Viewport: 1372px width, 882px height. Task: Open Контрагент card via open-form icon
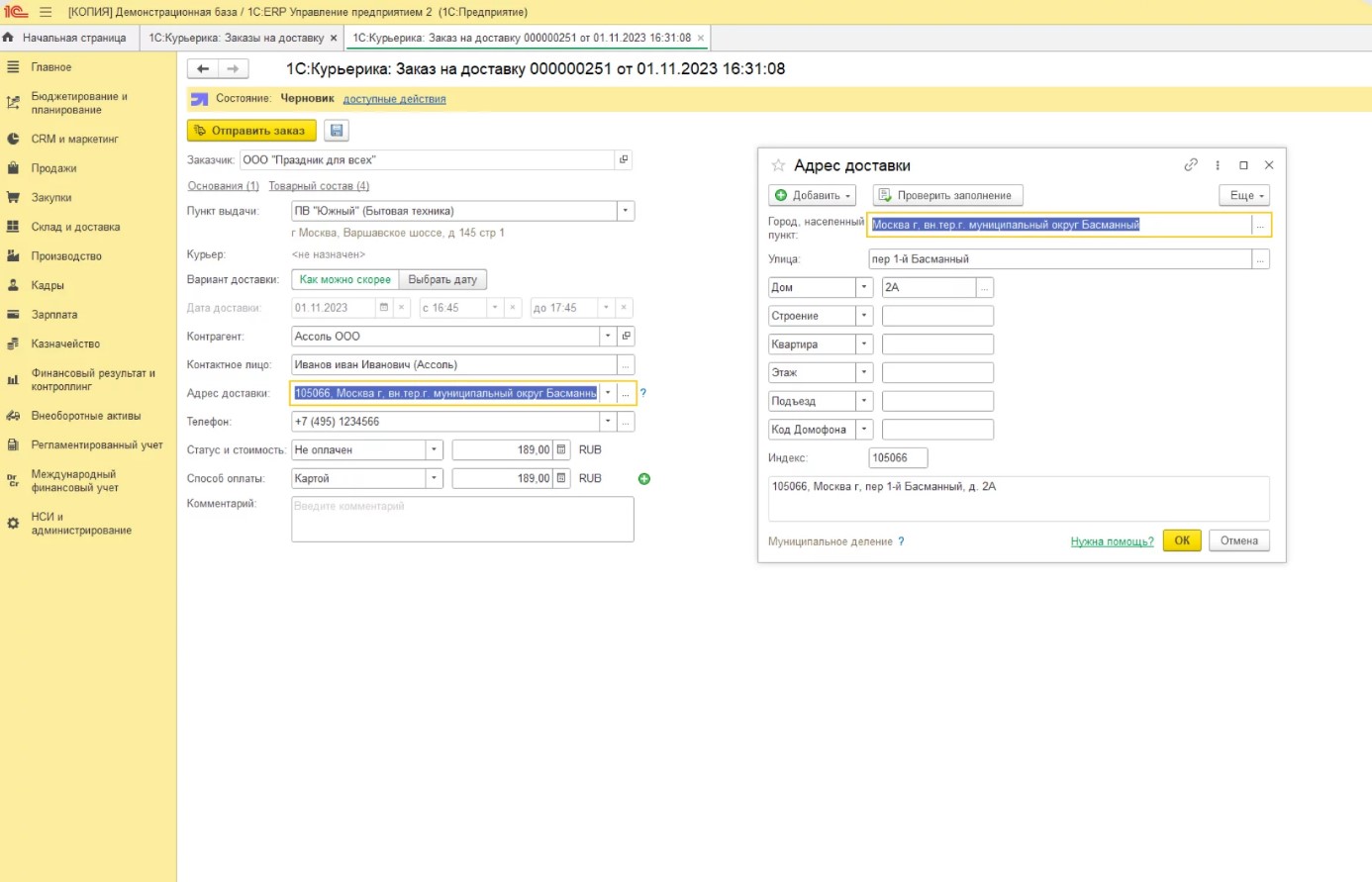point(626,337)
